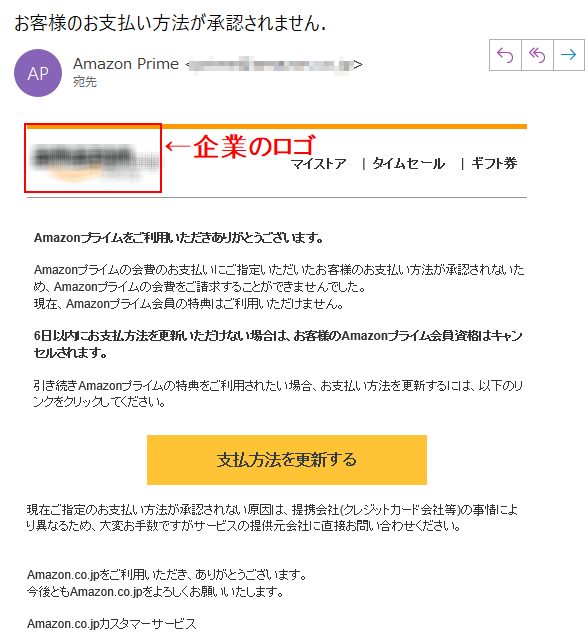Open the マイストア navigation link
Screen dimensions: 587x641
click(319, 164)
